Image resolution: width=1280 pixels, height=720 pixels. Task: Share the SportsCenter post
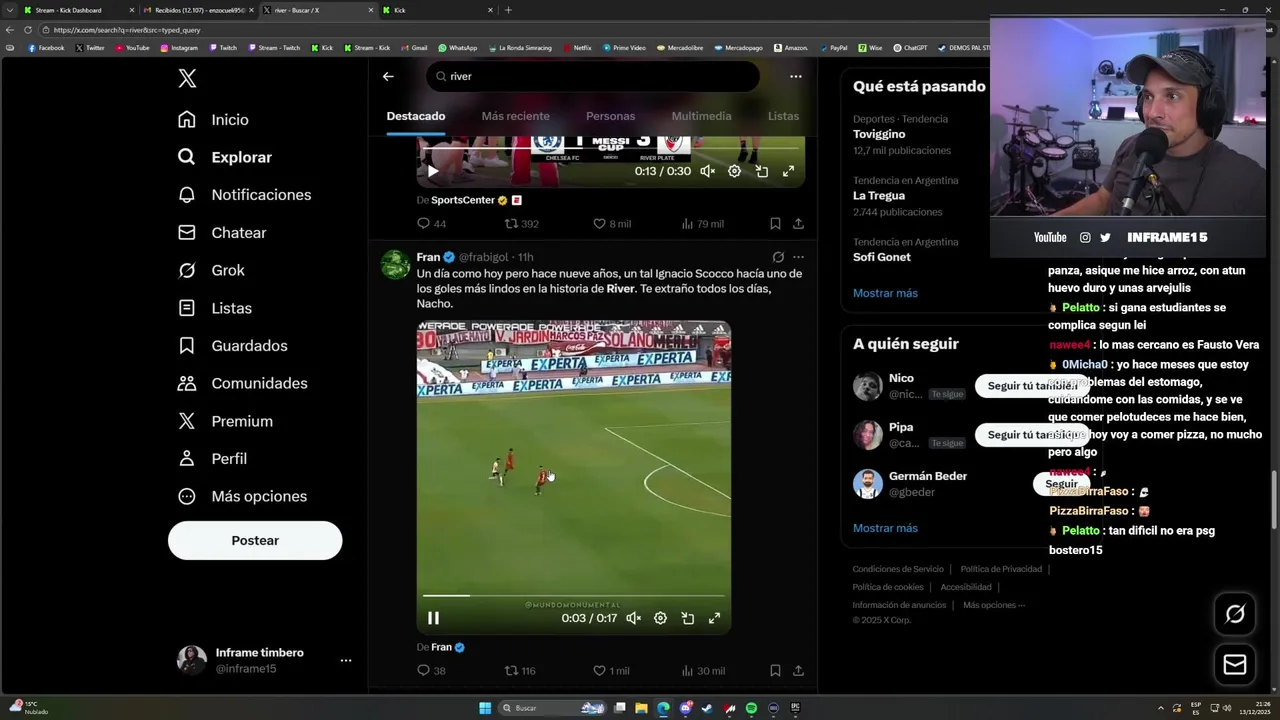click(798, 224)
